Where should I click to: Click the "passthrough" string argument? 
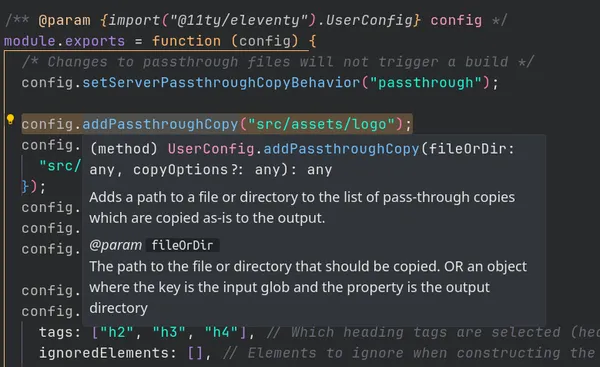coord(426,82)
